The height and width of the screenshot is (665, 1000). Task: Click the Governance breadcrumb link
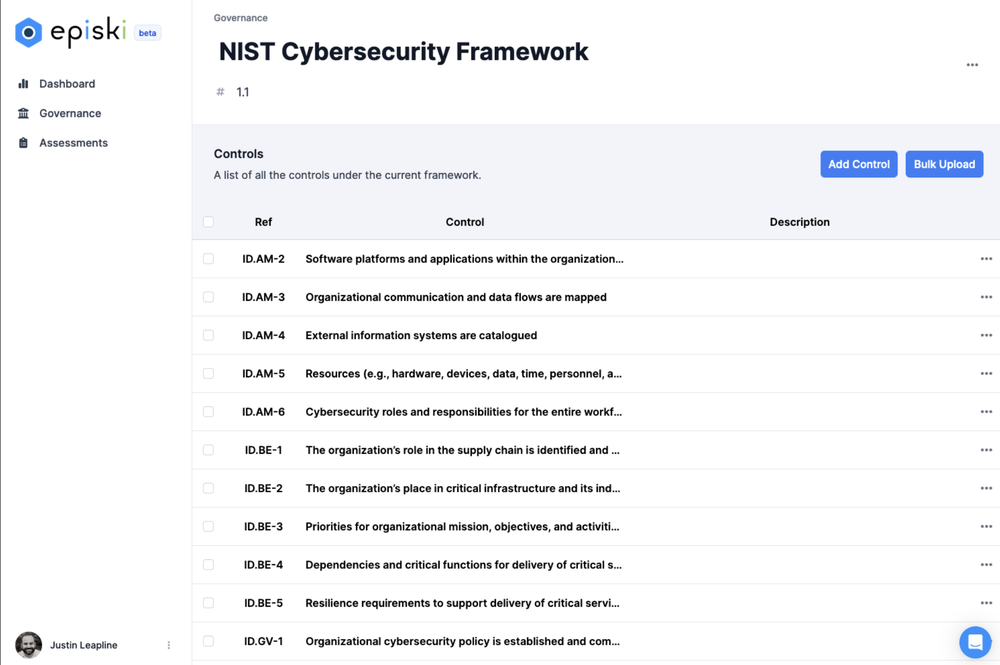[x=240, y=18]
